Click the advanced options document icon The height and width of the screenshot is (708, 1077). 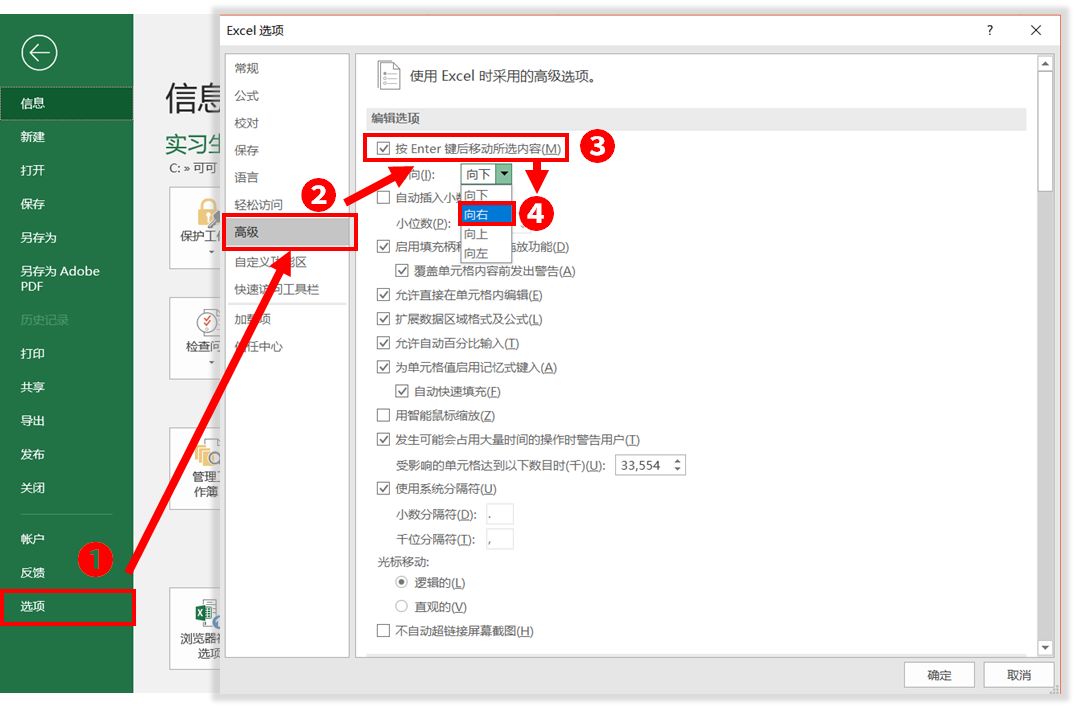(x=388, y=76)
